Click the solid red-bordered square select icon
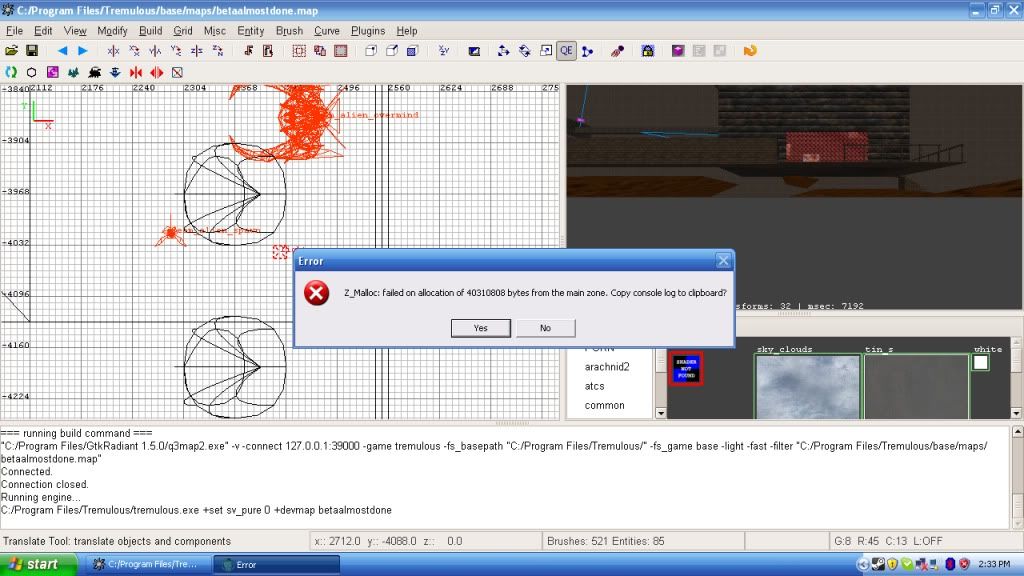Viewport: 1024px width, 576px height. 341,51
